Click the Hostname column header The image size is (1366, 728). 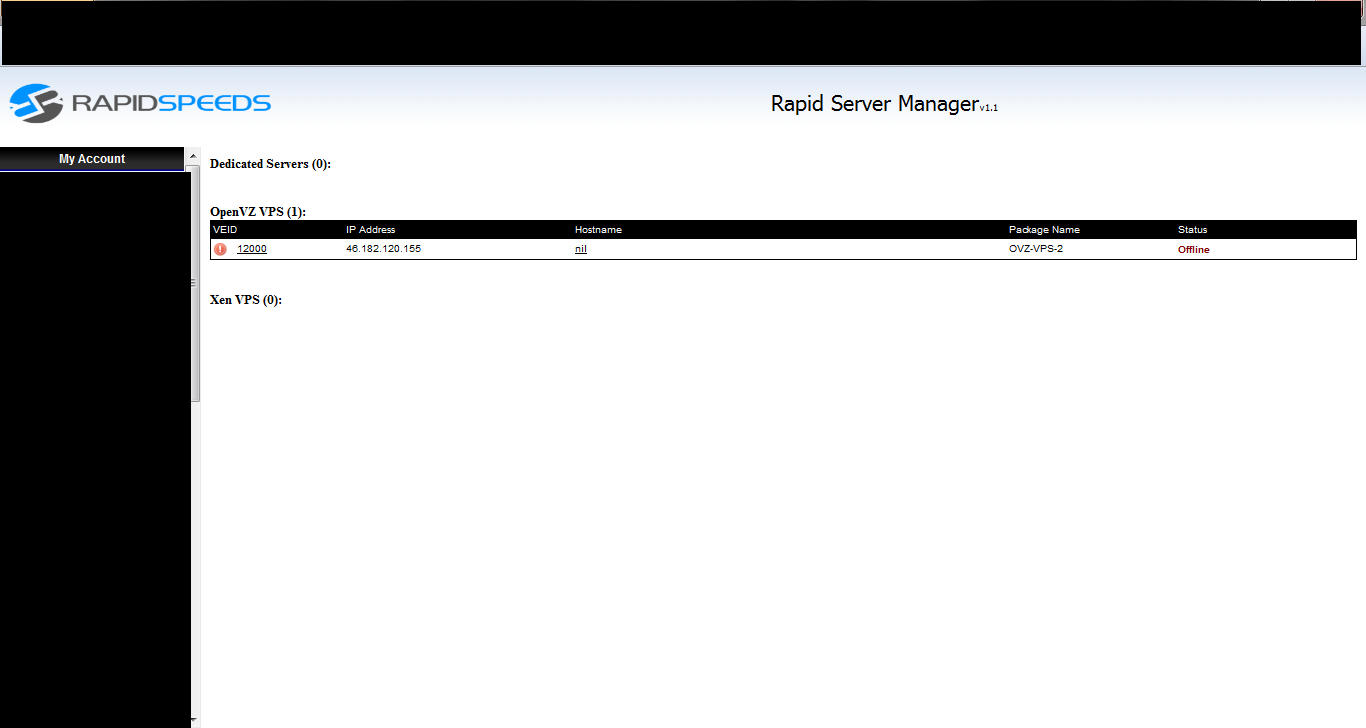coord(598,230)
